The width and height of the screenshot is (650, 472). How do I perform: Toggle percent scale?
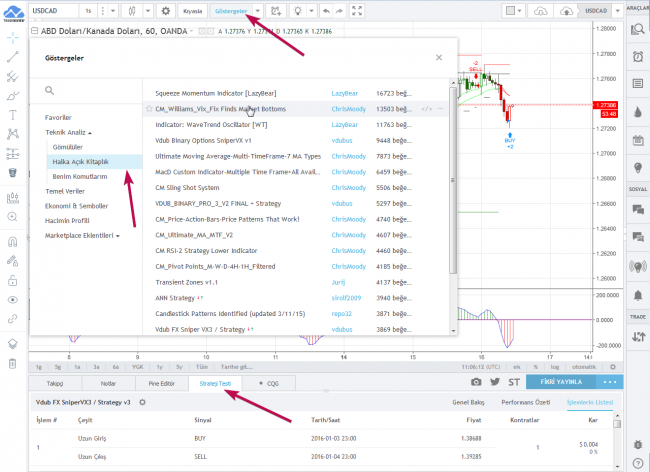(x=536, y=367)
